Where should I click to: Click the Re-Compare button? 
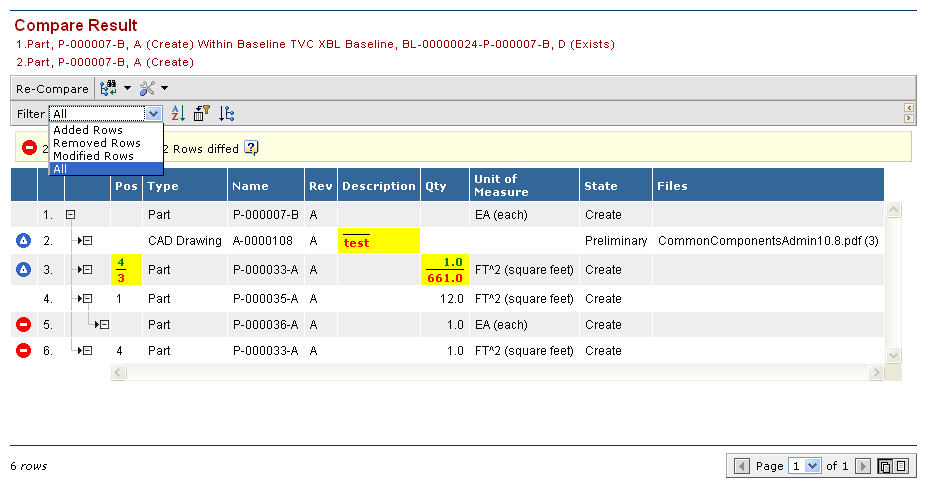(52, 89)
